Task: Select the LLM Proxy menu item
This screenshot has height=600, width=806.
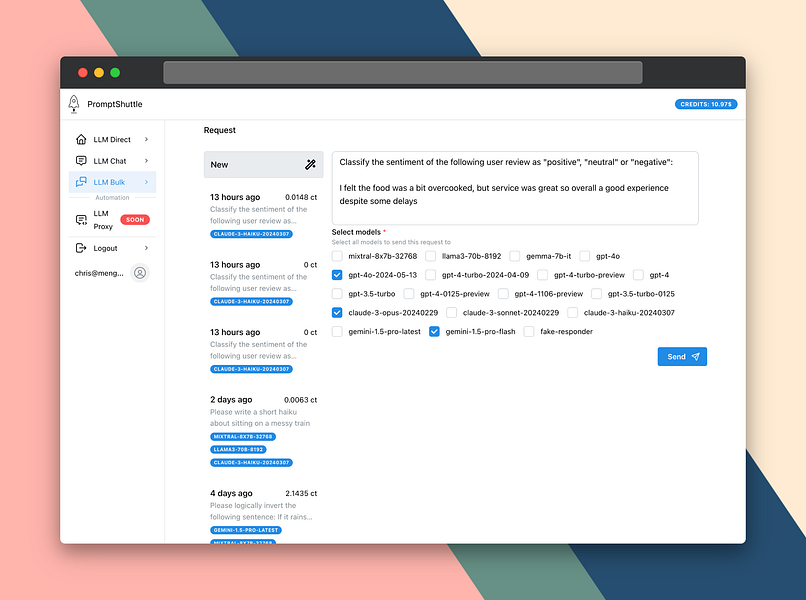Action: tap(112, 220)
